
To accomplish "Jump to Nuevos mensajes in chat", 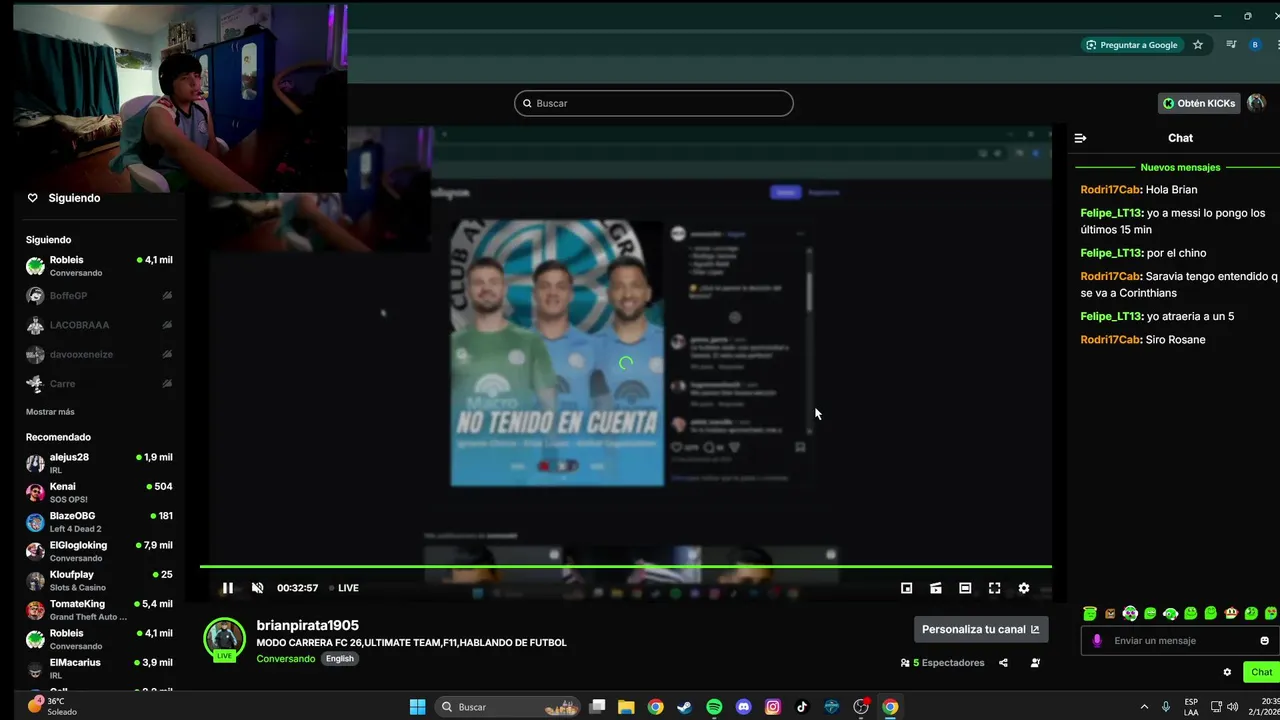I will click(1180, 168).
